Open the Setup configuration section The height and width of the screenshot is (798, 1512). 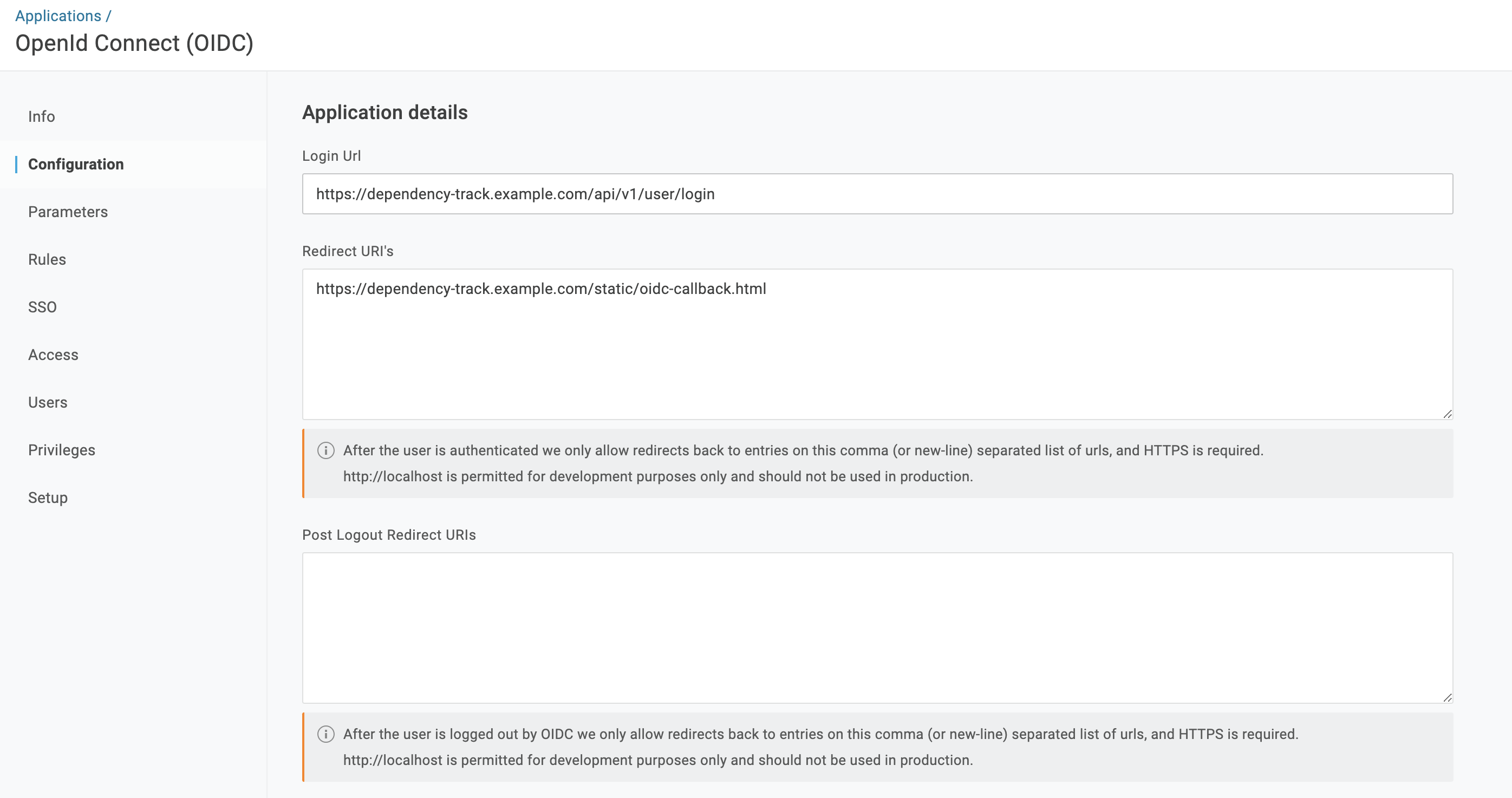pos(48,497)
